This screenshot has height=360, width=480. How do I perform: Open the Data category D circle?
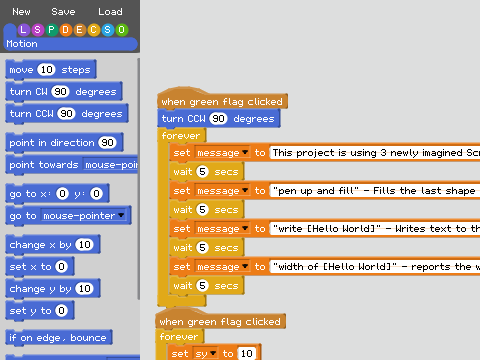point(65,30)
